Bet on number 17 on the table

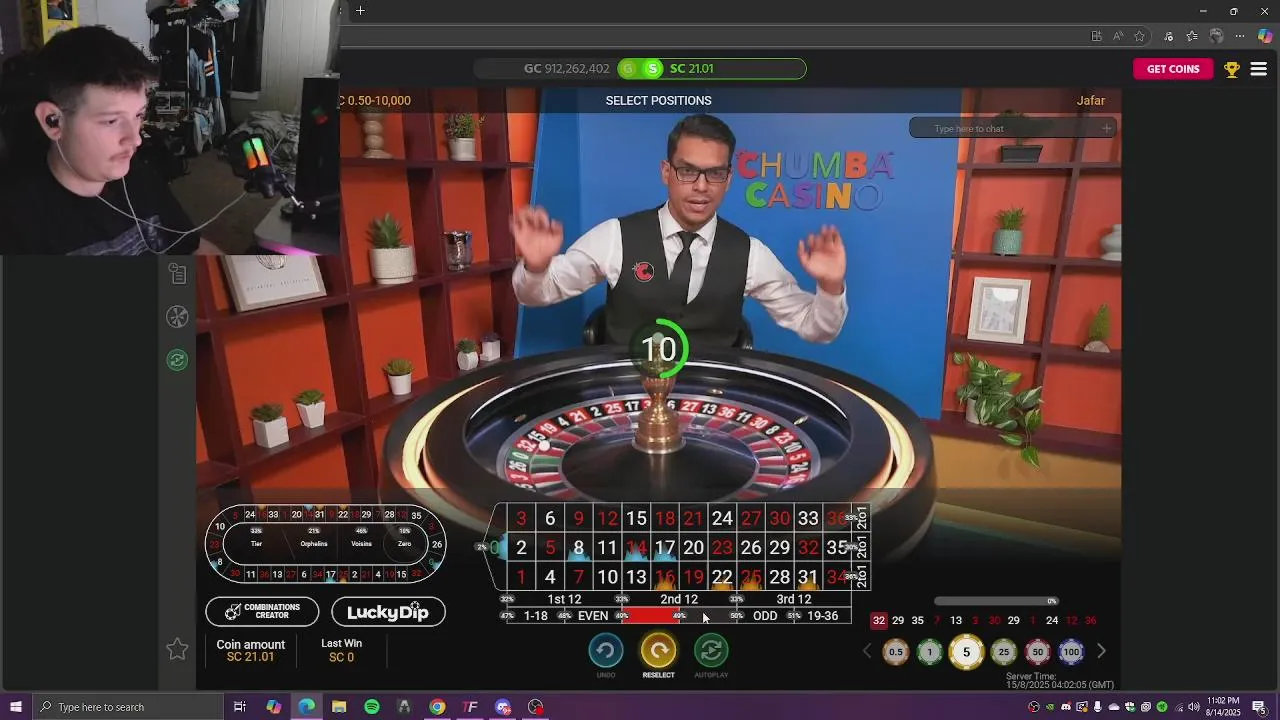point(665,548)
